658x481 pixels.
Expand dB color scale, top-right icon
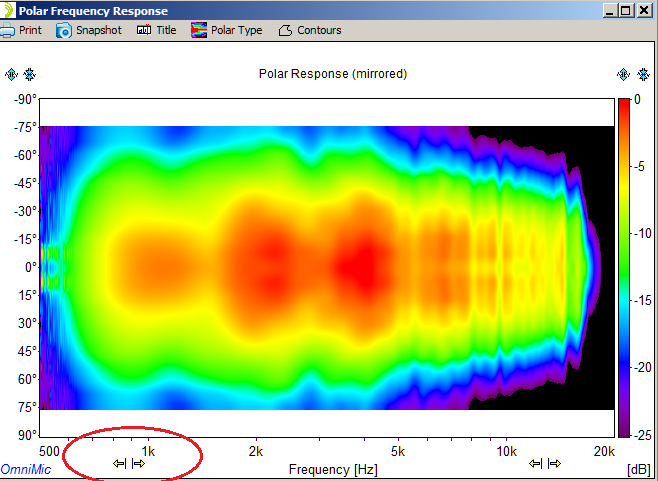[x=624, y=75]
